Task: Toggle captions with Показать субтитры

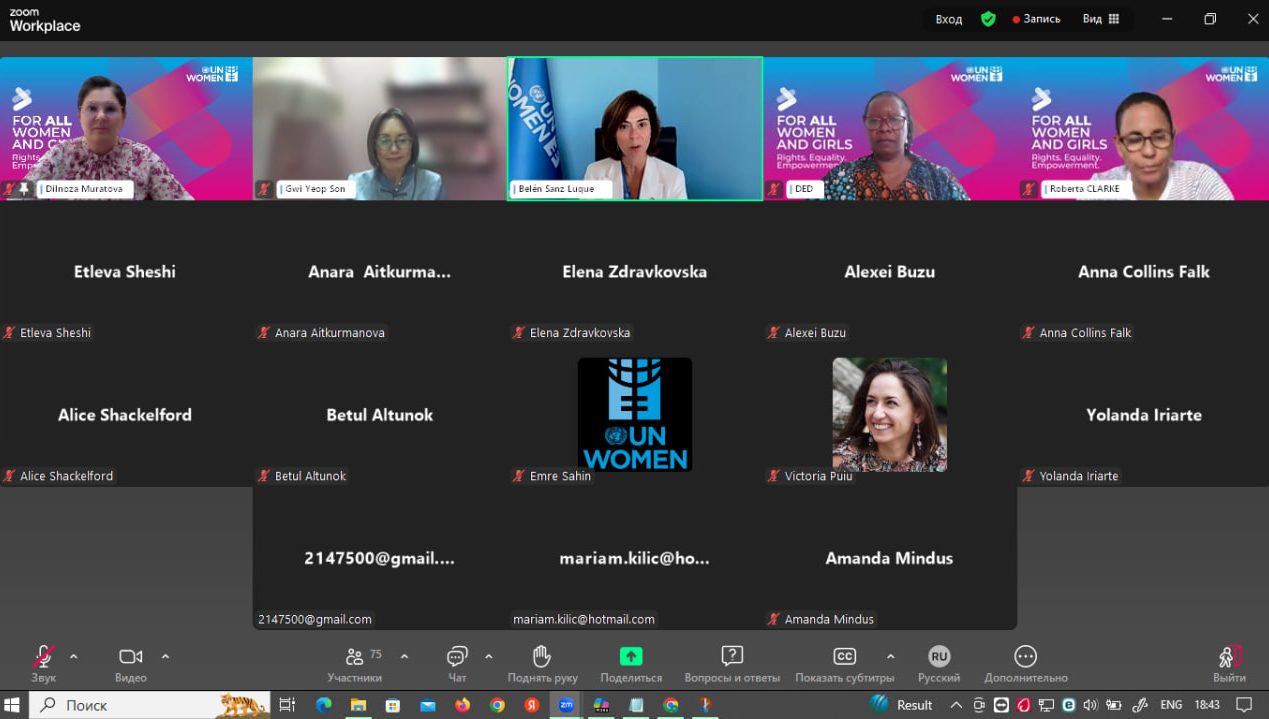Action: pyautogui.click(x=844, y=664)
